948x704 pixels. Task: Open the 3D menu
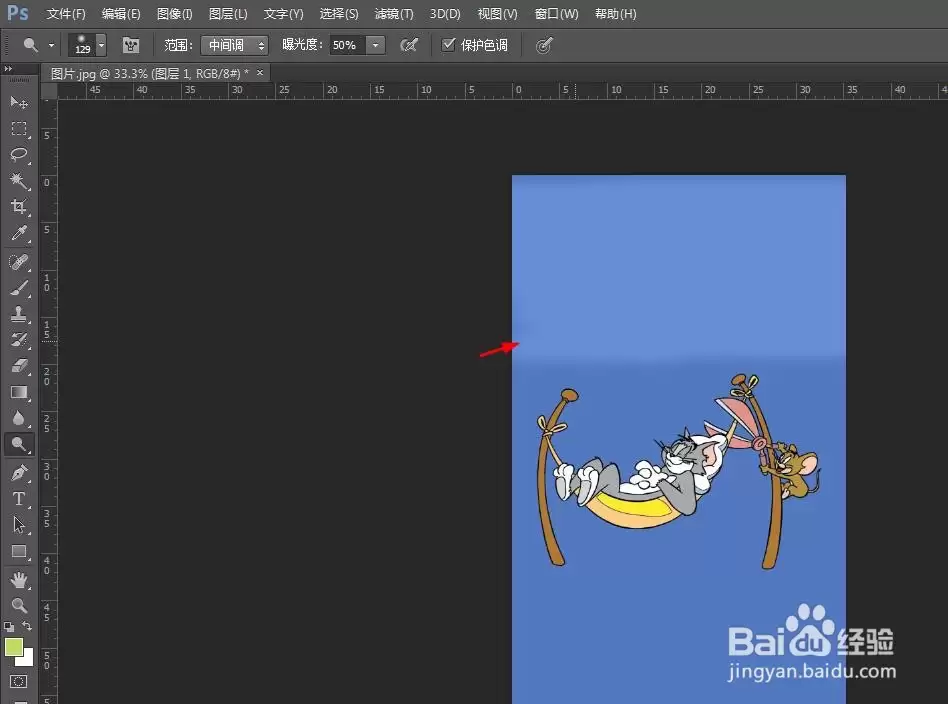[x=445, y=13]
